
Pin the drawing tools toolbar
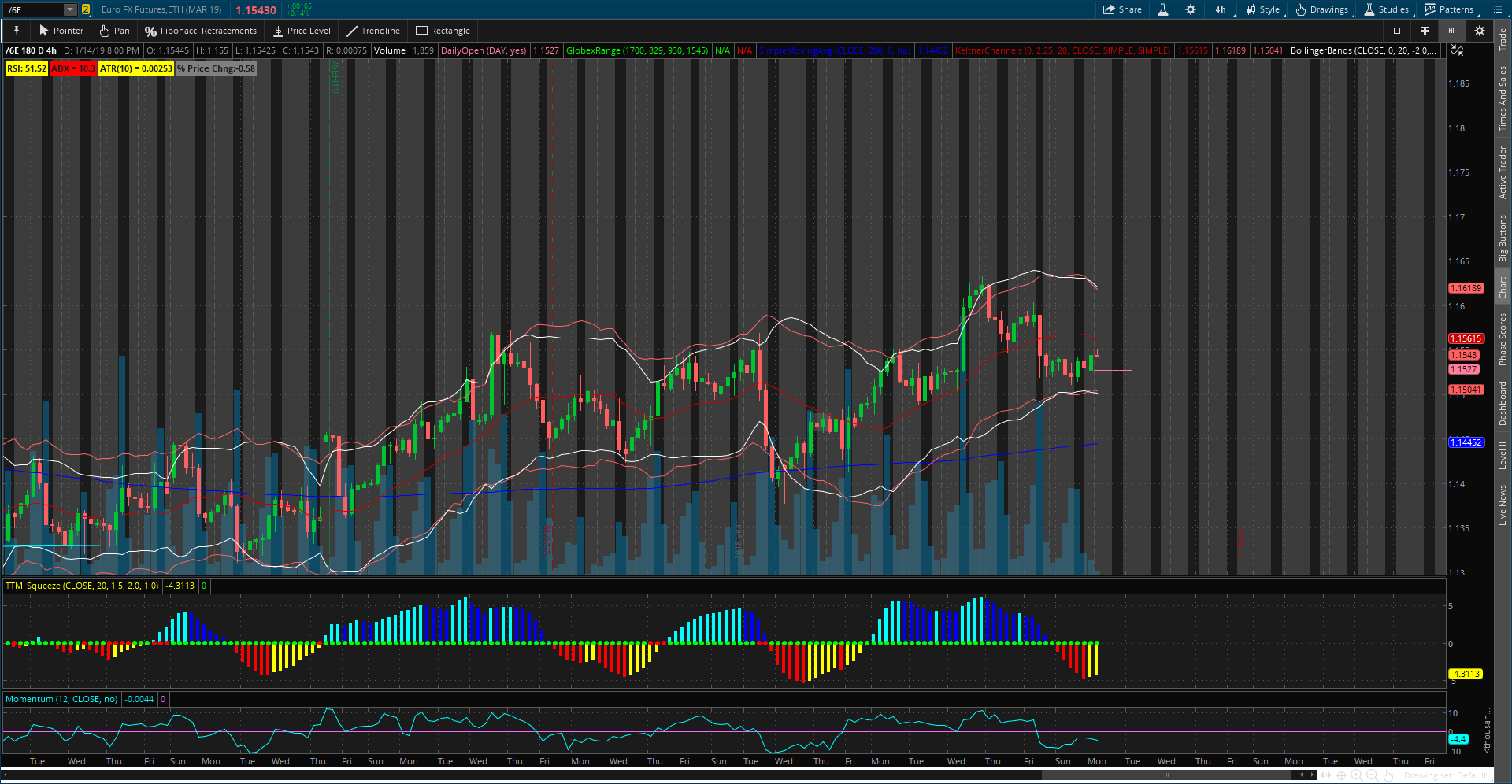point(16,31)
